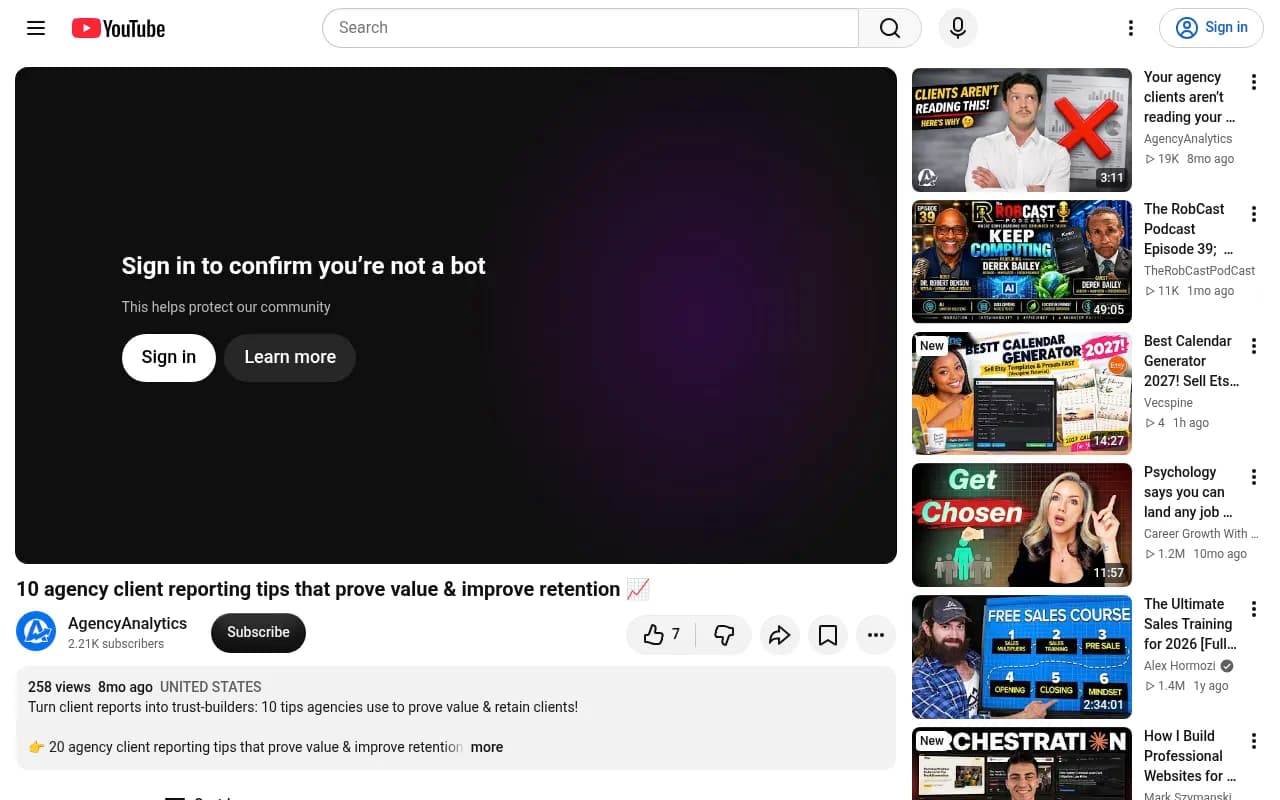Open the 'Clients aren't reading this' thumbnail
1280x800 pixels.
(x=1022, y=130)
